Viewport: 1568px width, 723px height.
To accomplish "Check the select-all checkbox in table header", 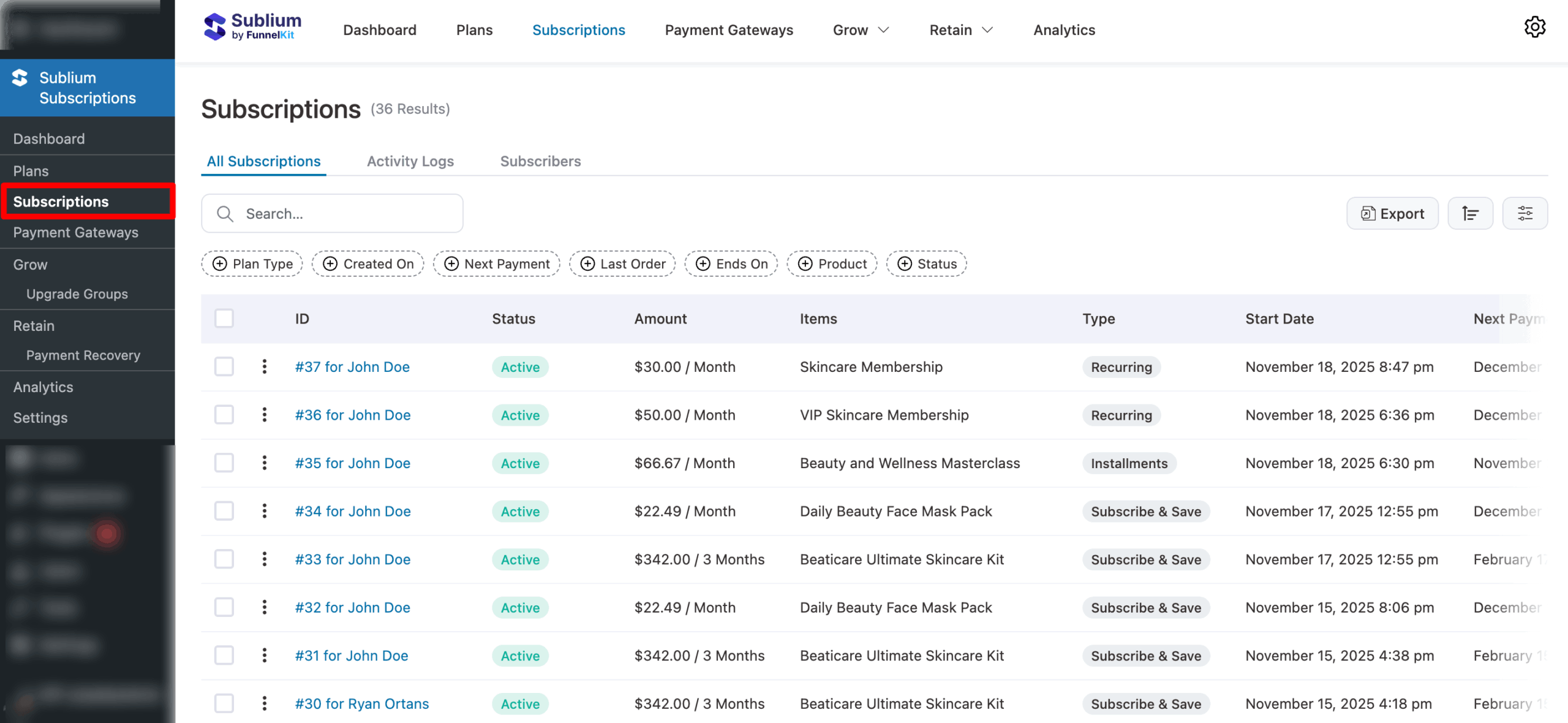I will [224, 318].
